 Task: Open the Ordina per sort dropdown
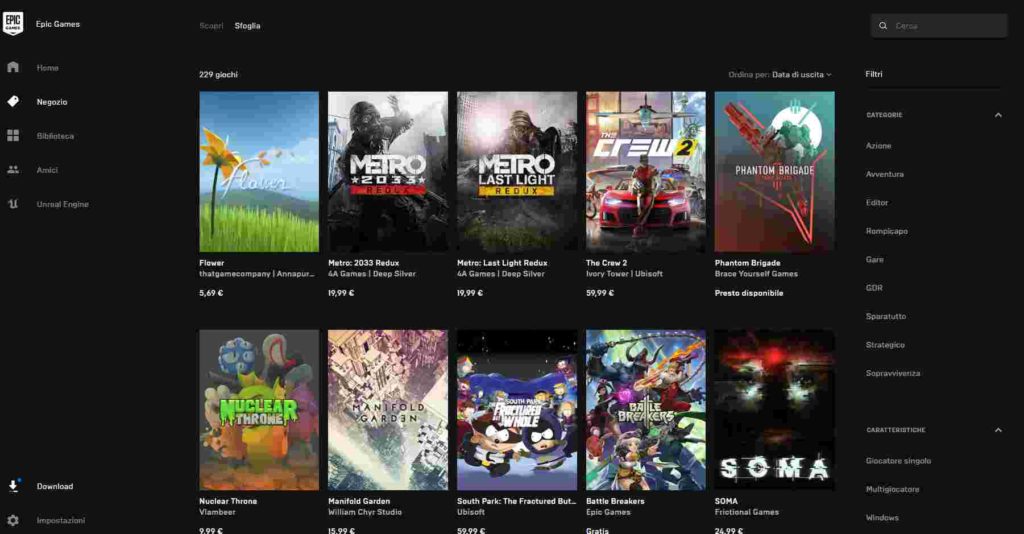780,74
